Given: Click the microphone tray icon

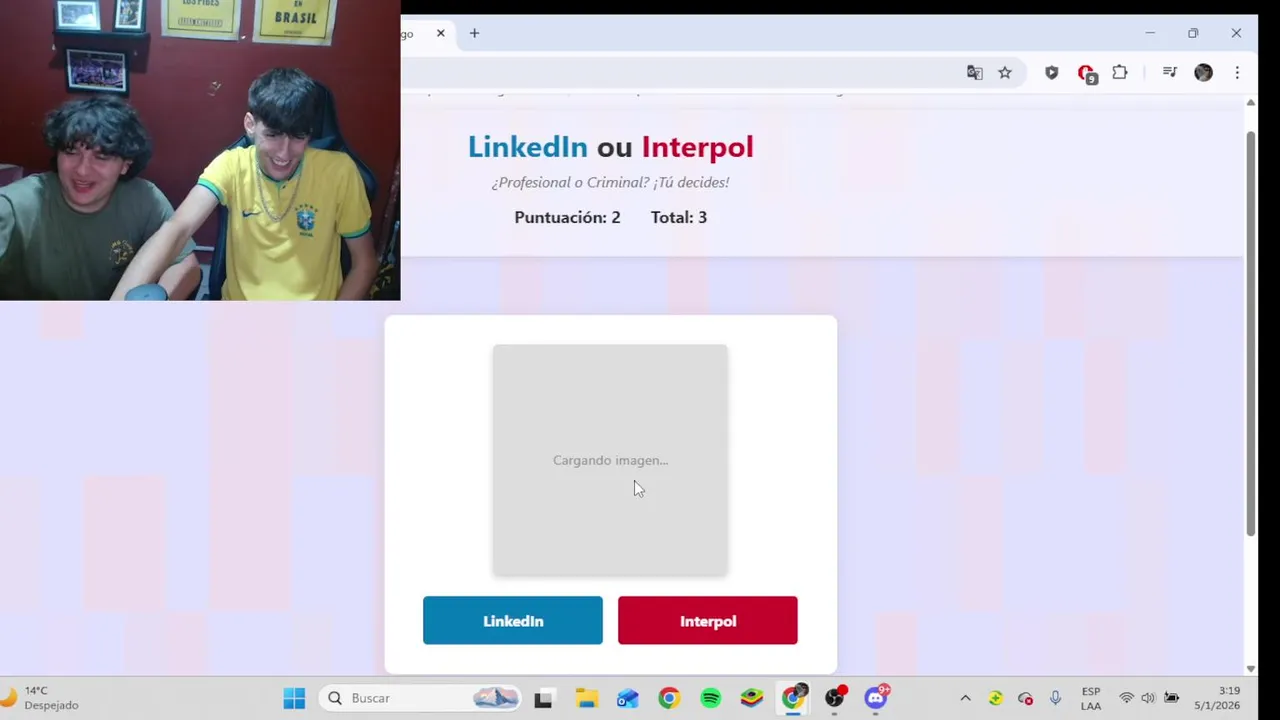Looking at the screenshot, I should point(1055,698).
